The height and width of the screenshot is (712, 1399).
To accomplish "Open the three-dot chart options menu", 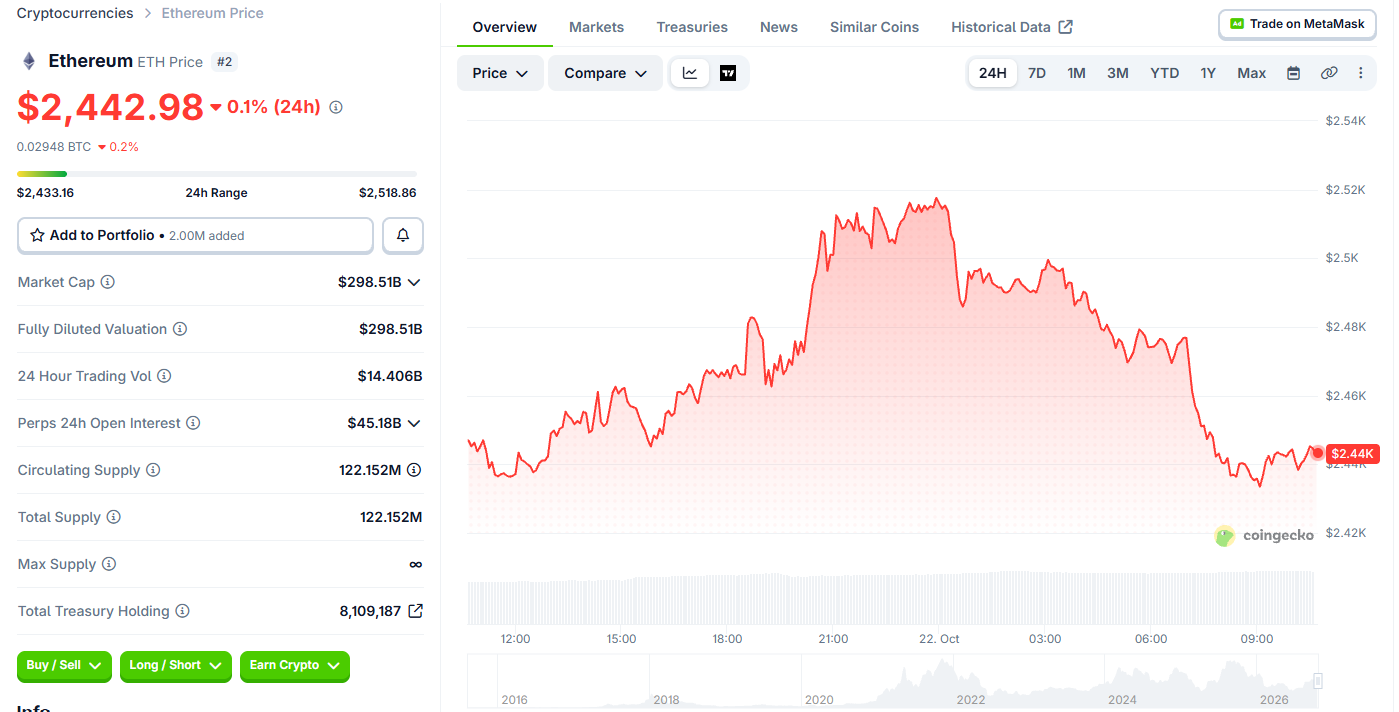I will point(1361,73).
